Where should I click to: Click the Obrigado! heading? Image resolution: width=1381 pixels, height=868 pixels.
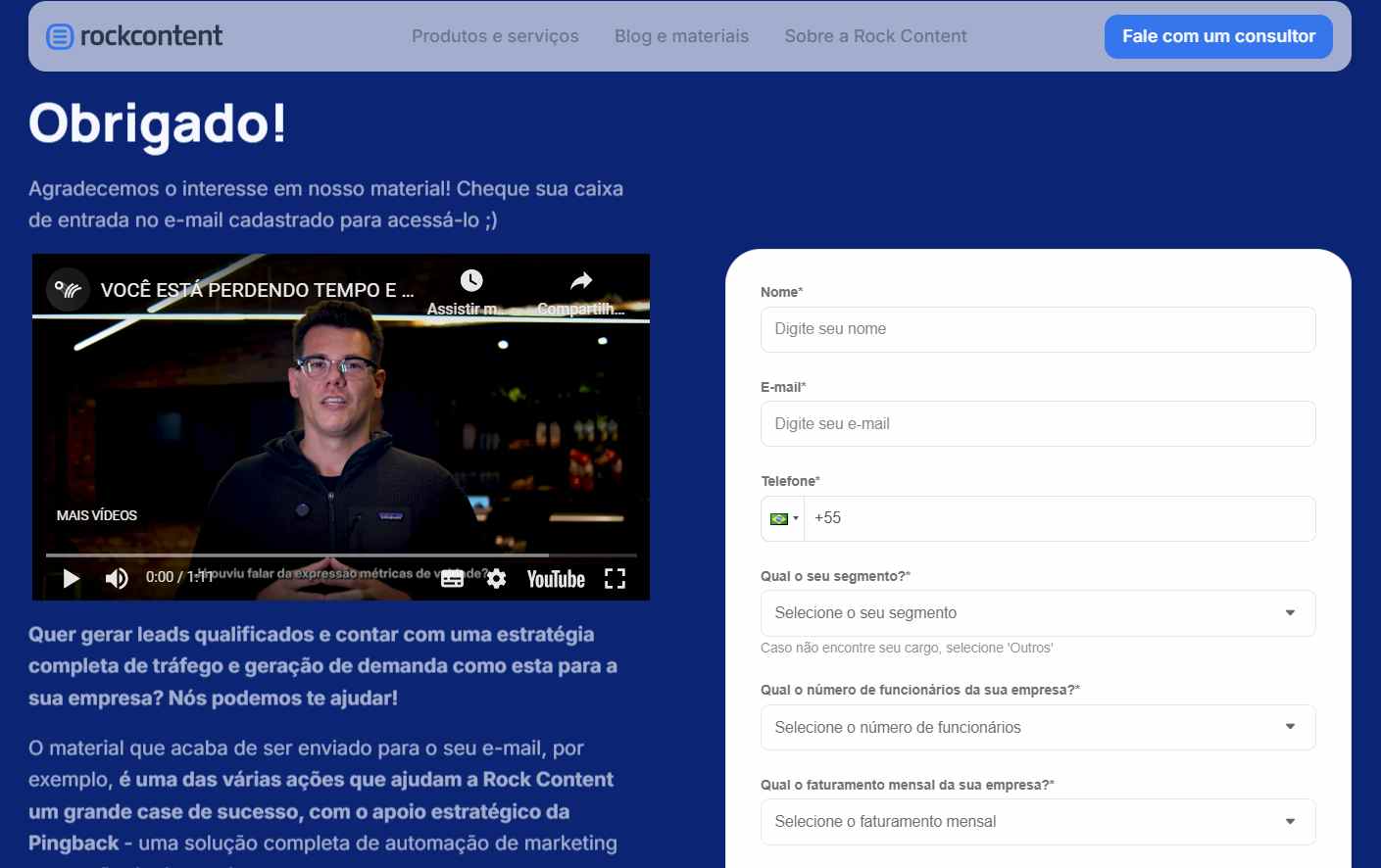tap(158, 124)
